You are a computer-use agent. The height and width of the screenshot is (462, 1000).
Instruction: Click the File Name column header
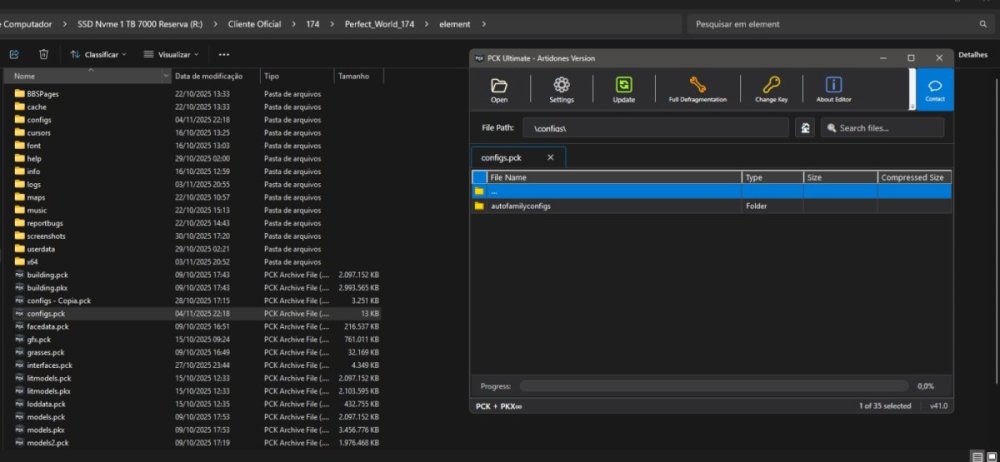coord(612,177)
